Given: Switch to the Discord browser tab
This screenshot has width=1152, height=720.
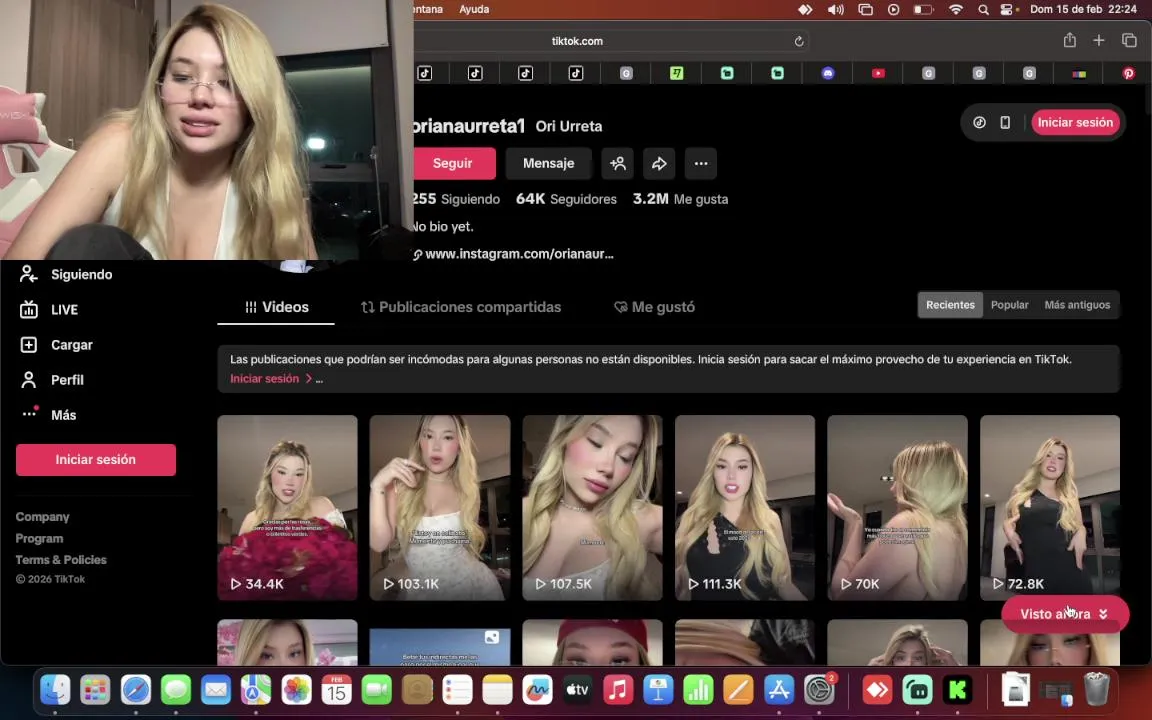Looking at the screenshot, I should (x=828, y=73).
